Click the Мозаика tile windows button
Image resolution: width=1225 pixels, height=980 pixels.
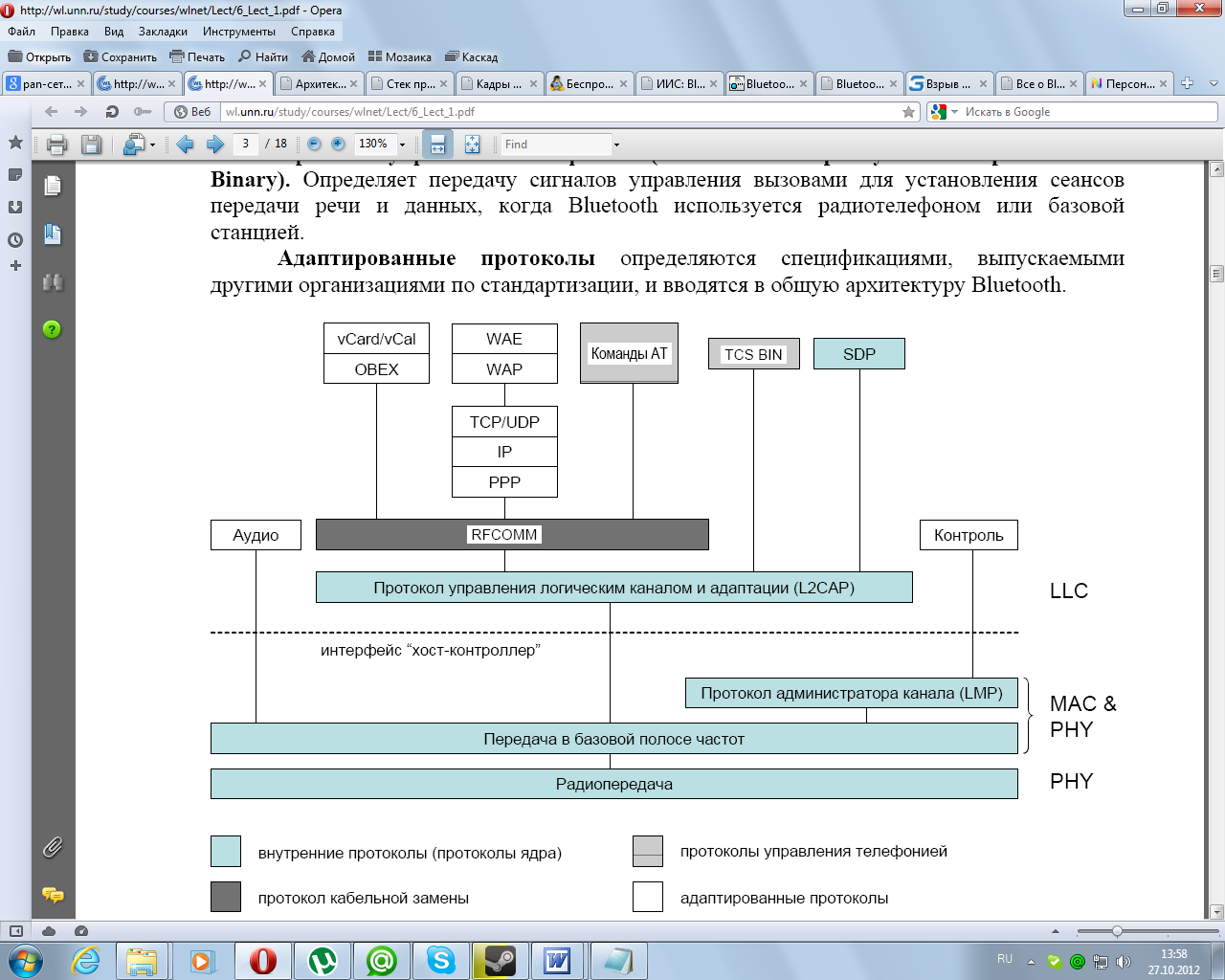click(399, 57)
